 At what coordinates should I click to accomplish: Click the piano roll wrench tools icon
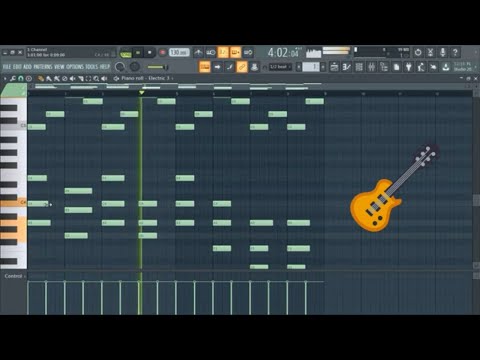tap(13, 79)
